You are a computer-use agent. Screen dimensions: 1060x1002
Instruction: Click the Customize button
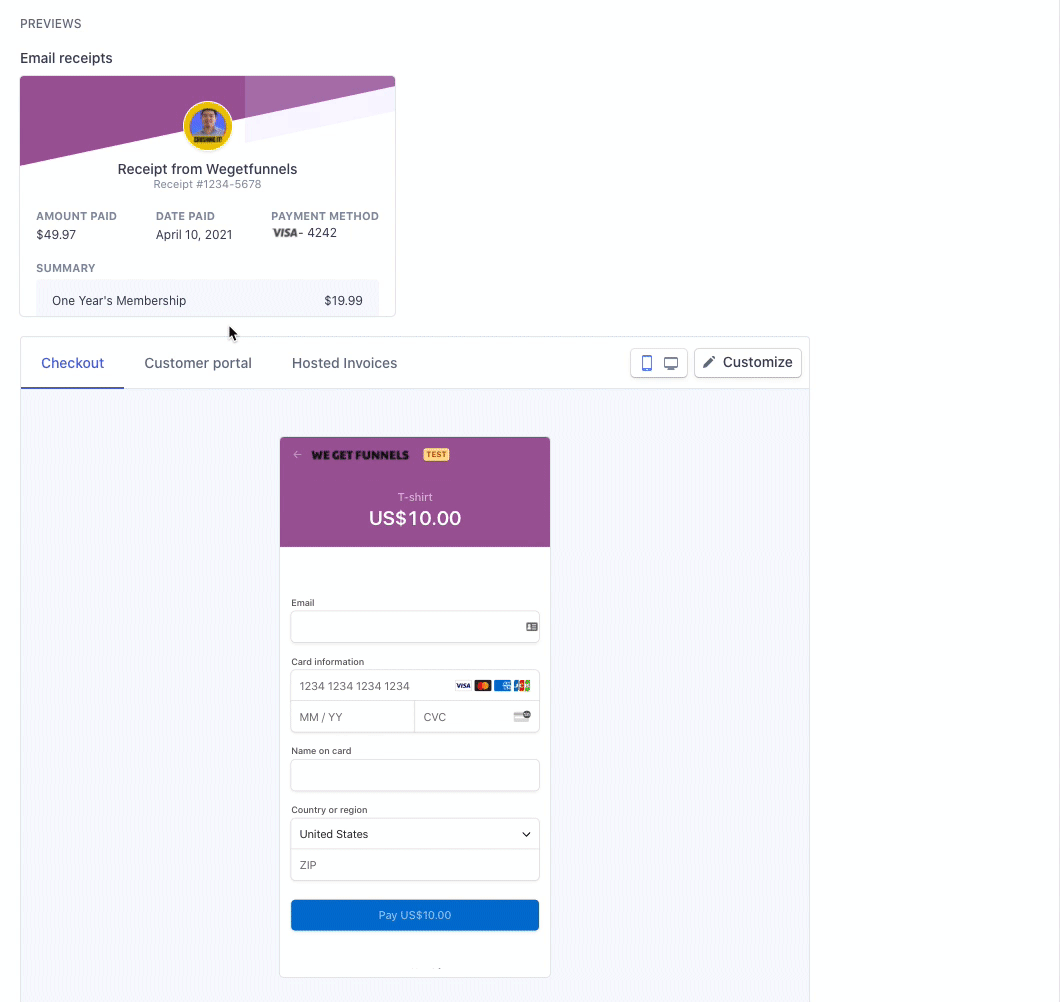pyautogui.click(x=748, y=363)
